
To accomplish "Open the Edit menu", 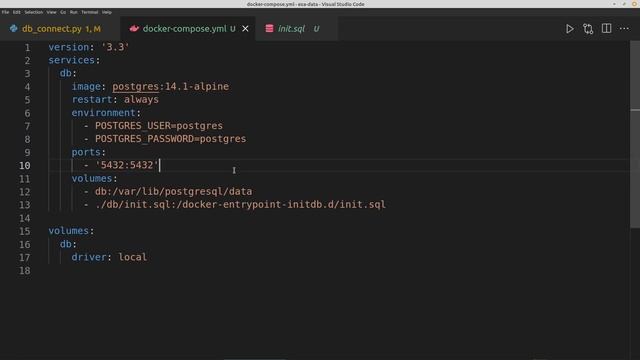I will click(16, 12).
